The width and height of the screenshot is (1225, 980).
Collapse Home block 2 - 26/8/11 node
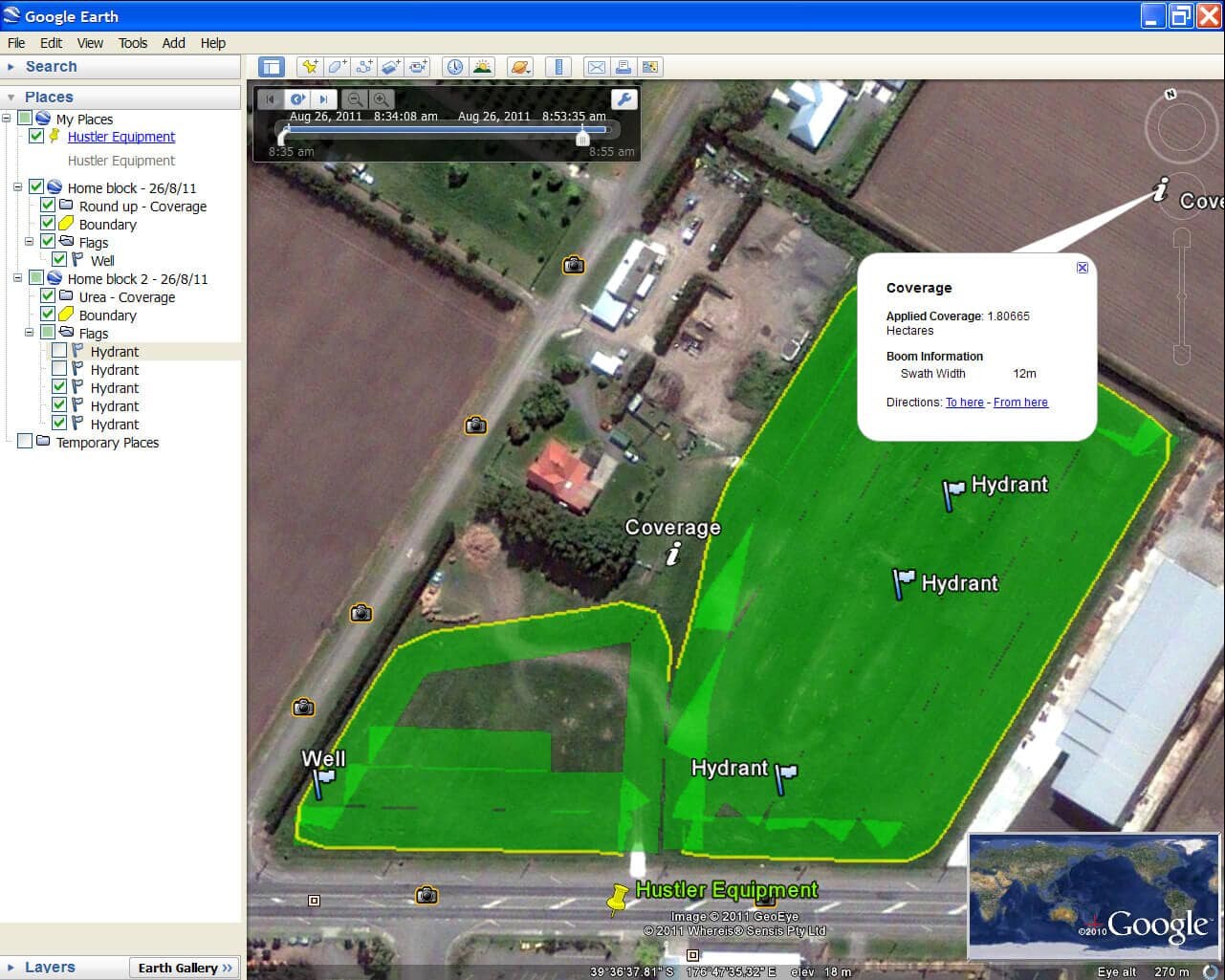tap(18, 278)
